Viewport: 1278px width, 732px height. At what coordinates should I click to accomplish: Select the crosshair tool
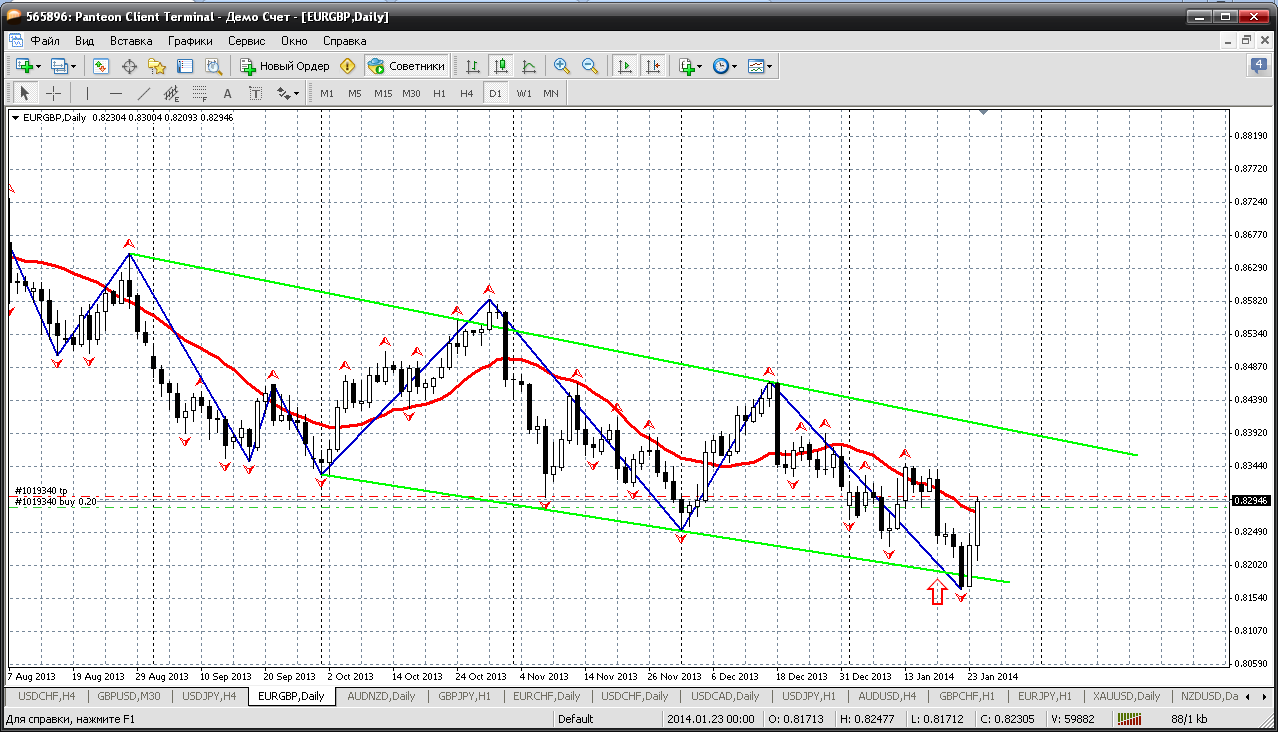[53, 93]
